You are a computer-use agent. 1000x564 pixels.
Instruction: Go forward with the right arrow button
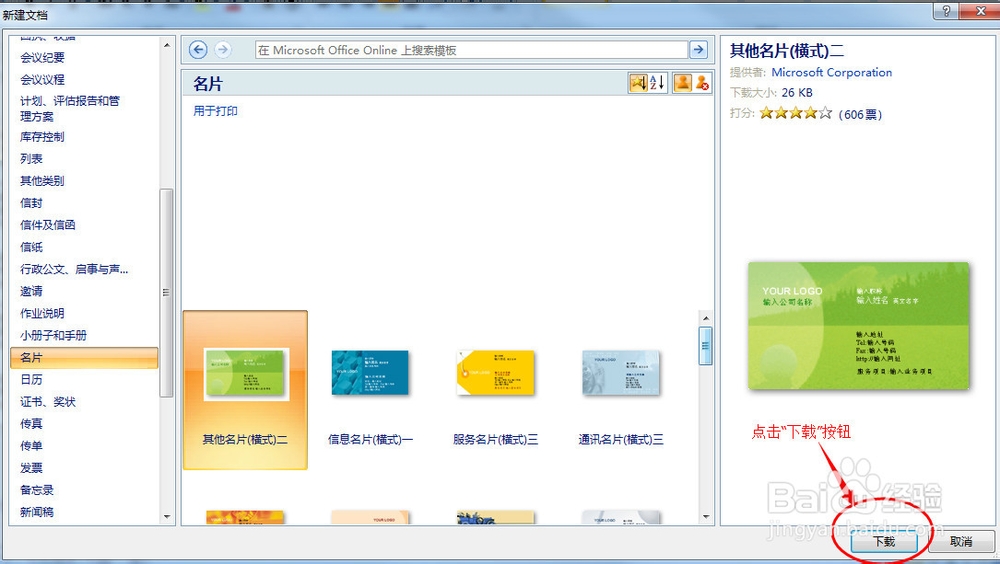(222, 50)
